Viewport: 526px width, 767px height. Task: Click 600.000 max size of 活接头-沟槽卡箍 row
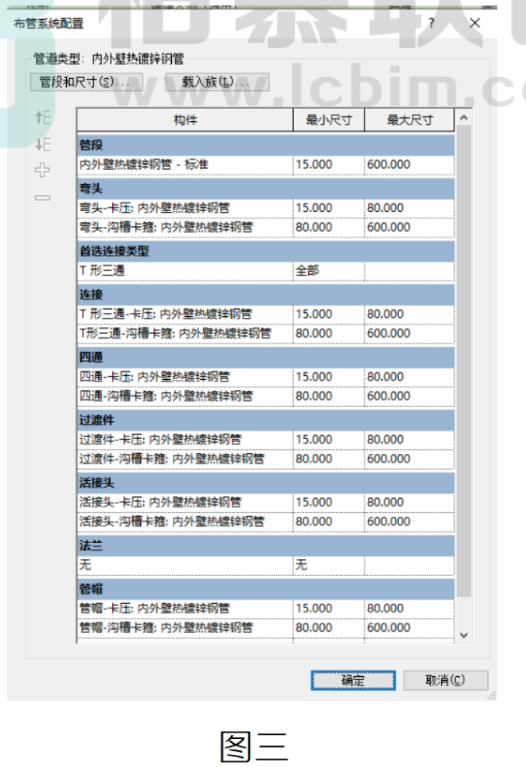tap(410, 521)
